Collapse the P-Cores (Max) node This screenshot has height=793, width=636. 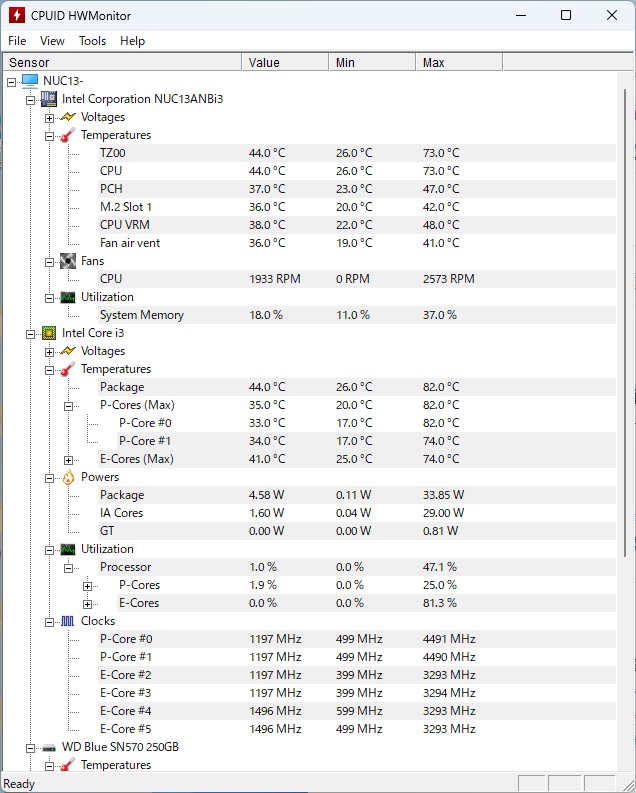(x=68, y=407)
